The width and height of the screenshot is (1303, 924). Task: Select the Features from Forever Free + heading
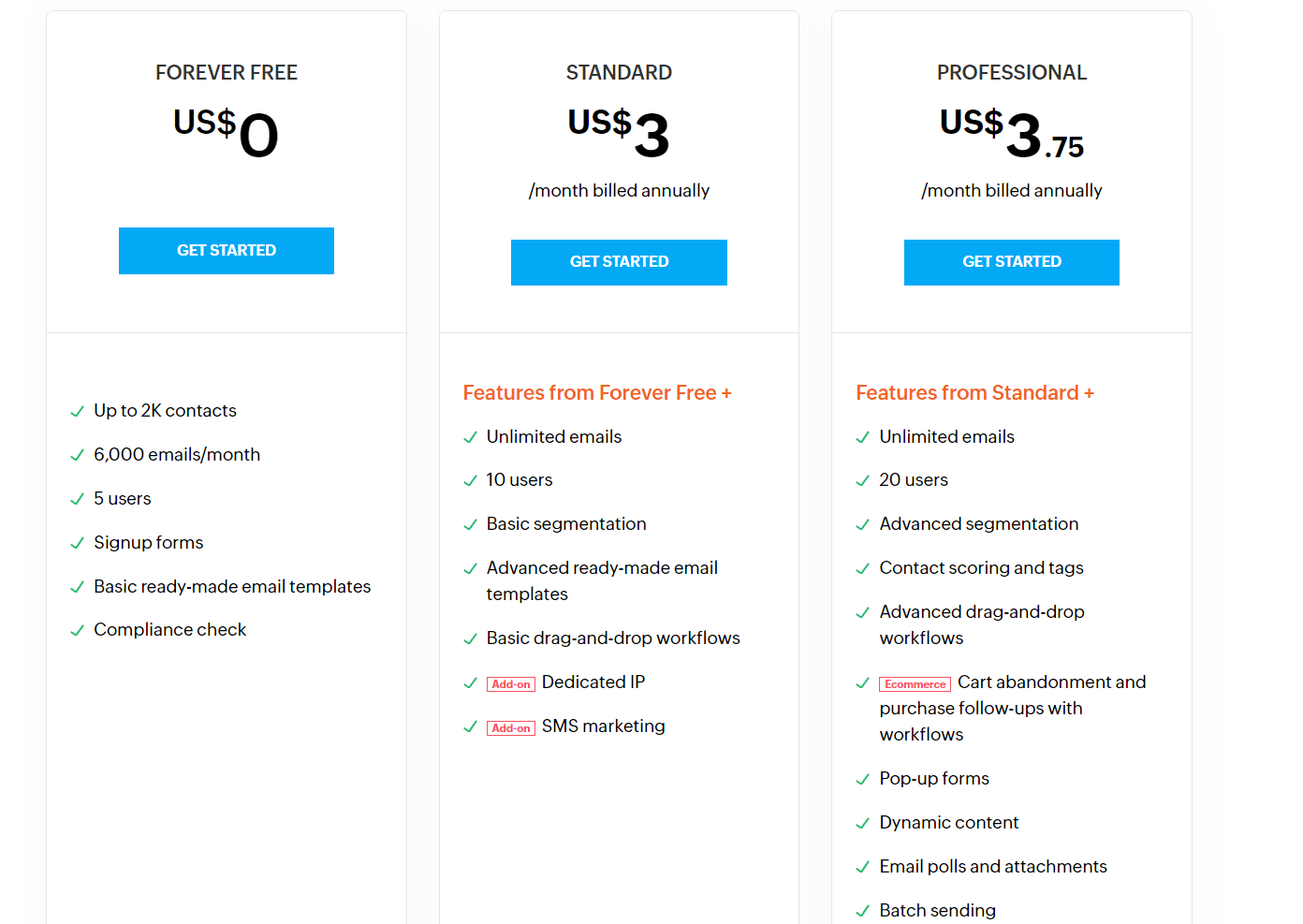(x=597, y=393)
